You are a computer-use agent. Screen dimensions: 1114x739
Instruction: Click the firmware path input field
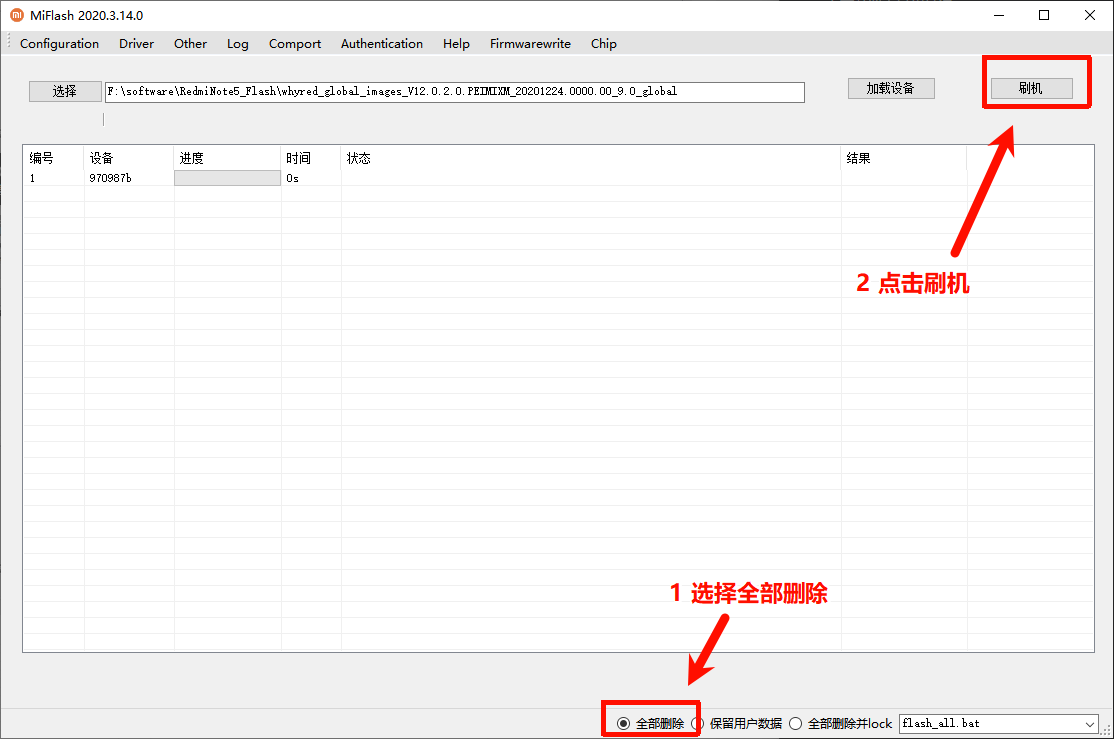pos(454,92)
